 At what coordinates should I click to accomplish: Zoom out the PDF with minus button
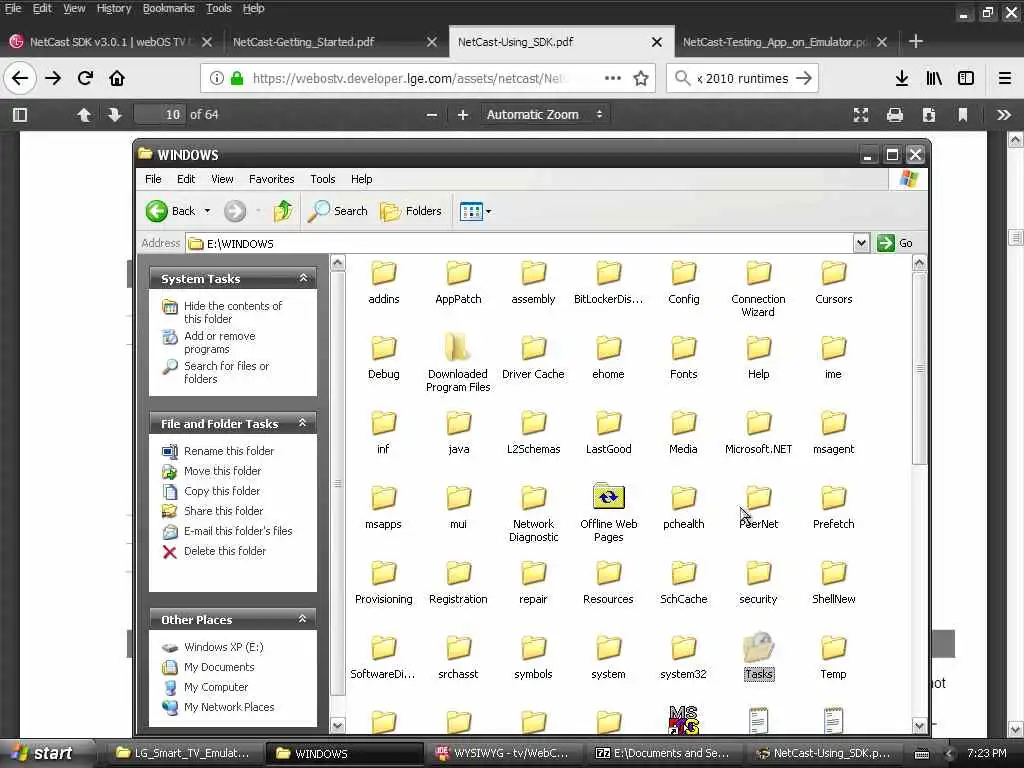(x=432, y=115)
